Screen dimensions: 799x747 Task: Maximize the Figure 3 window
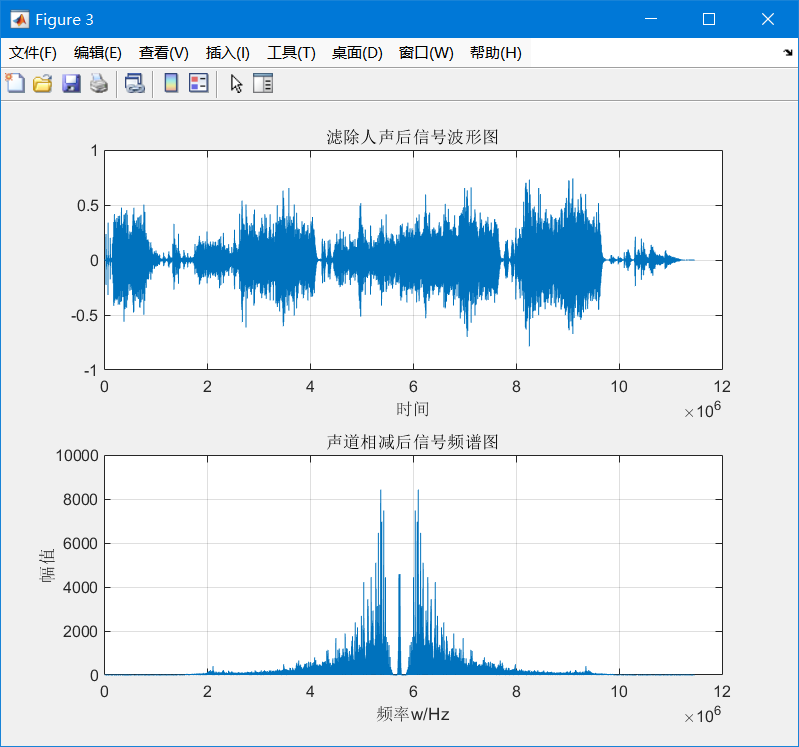pos(709,19)
